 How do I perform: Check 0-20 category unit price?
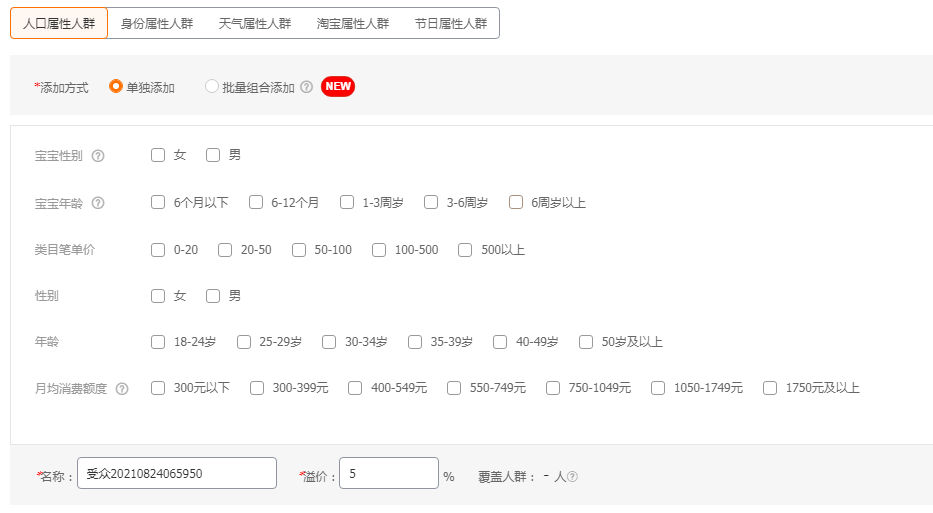pyautogui.click(x=158, y=250)
